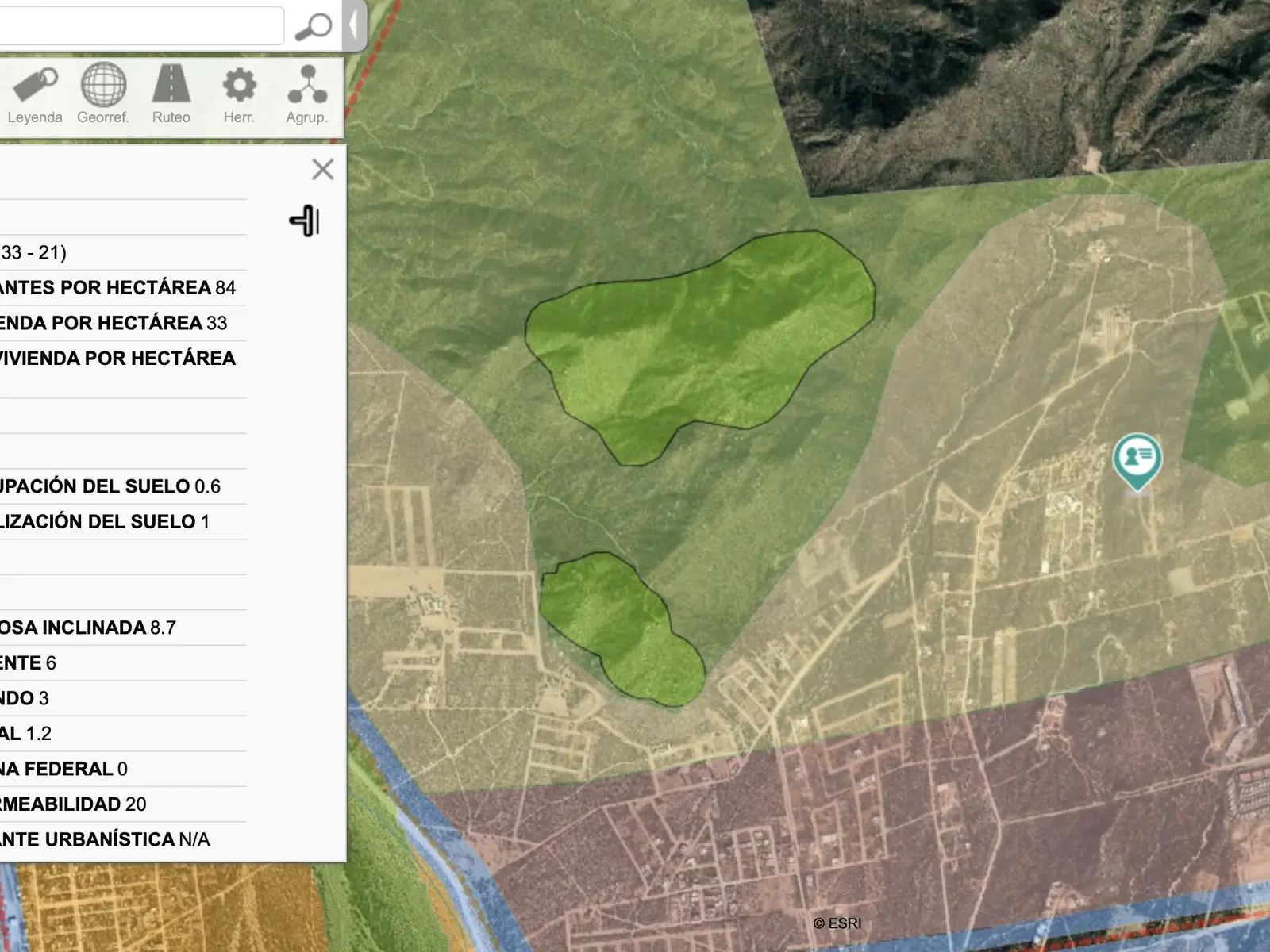The width and height of the screenshot is (1270, 952).
Task: Click the 'FEDERAL 0' row
Action: click(123, 769)
